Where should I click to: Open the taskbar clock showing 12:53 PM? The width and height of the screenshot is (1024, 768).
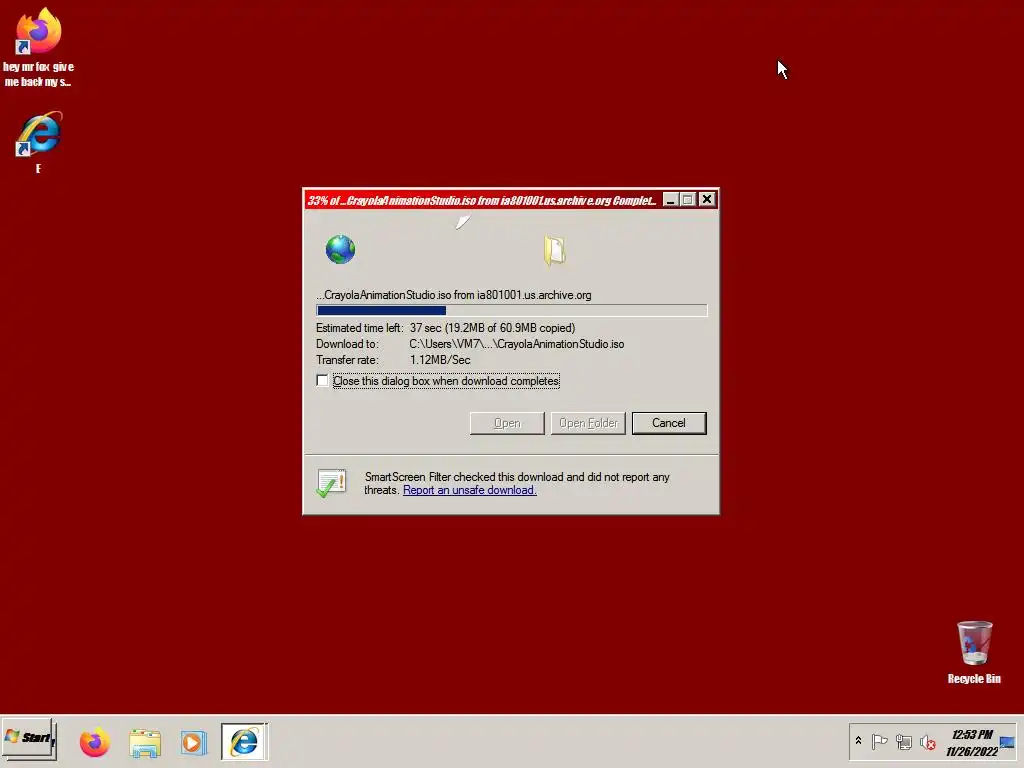click(x=972, y=743)
